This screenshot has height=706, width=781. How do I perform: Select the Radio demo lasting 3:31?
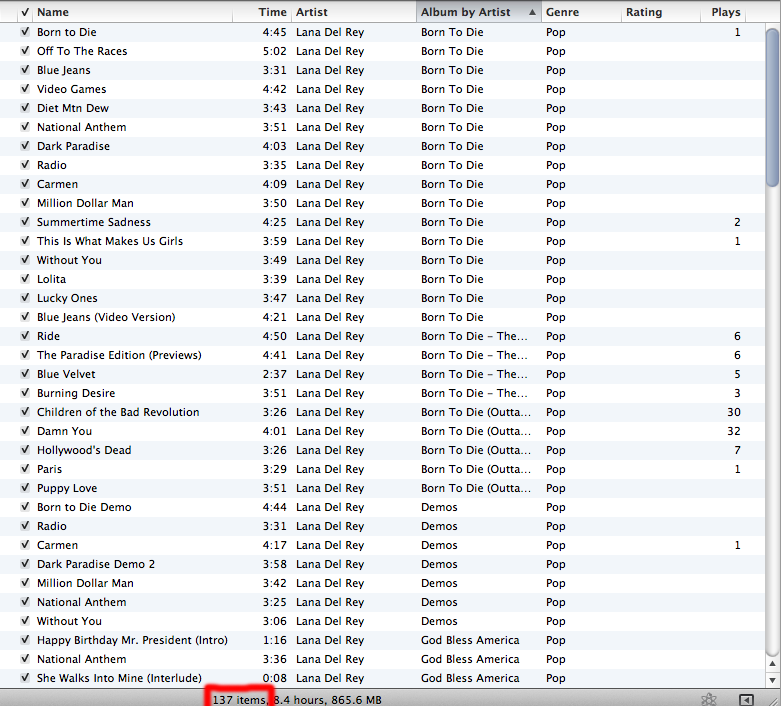click(x=51, y=526)
